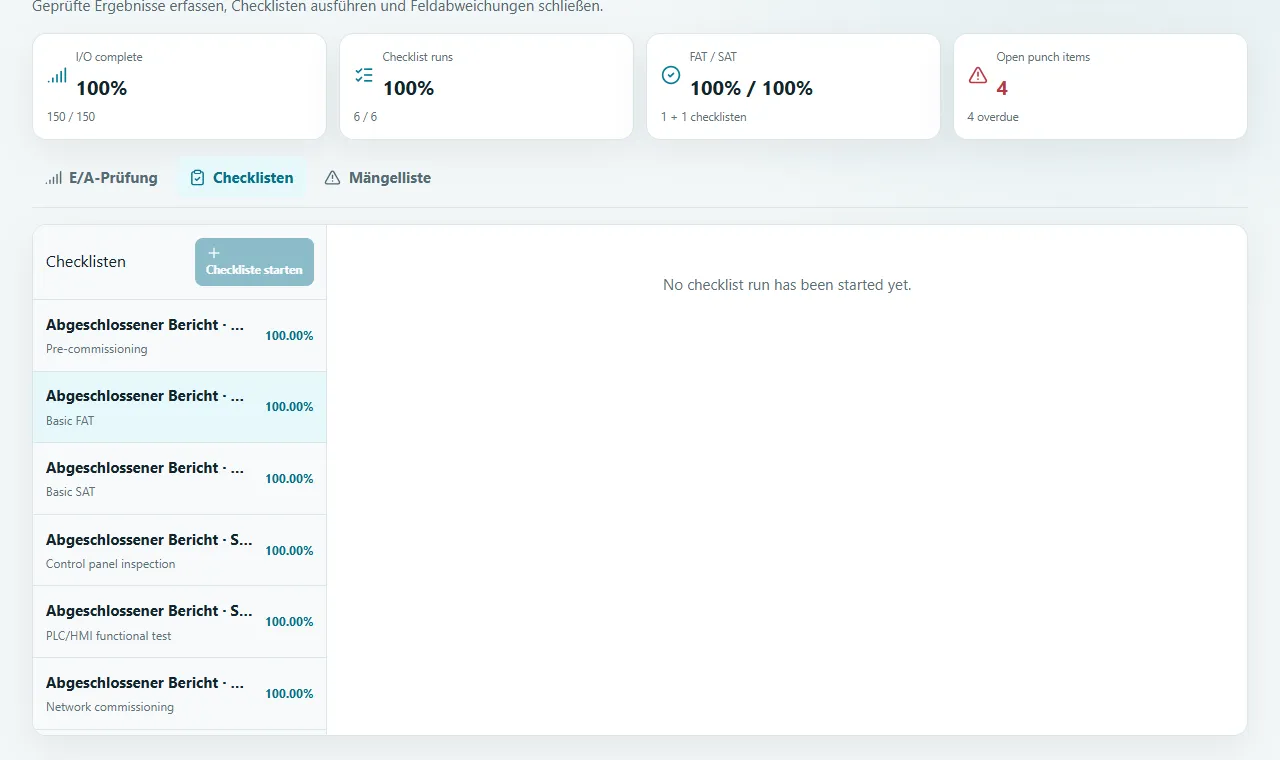1280x760 pixels.
Task: Open the Mängelliste tab
Action: click(x=378, y=178)
